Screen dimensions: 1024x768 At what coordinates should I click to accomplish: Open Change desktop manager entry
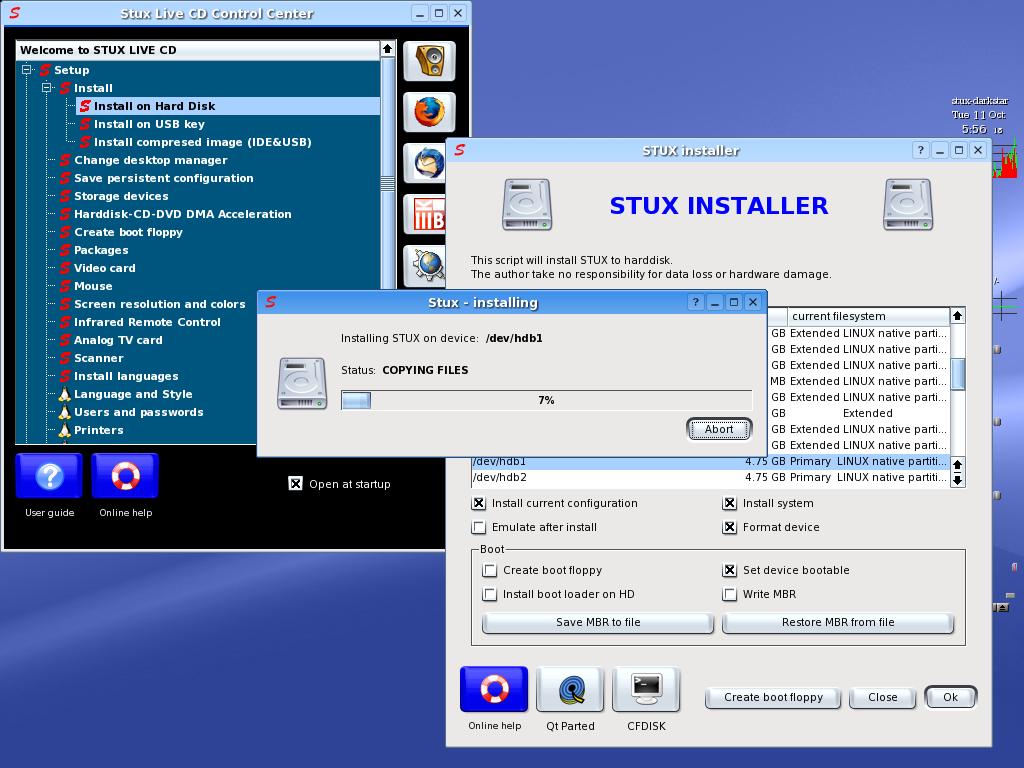(150, 160)
